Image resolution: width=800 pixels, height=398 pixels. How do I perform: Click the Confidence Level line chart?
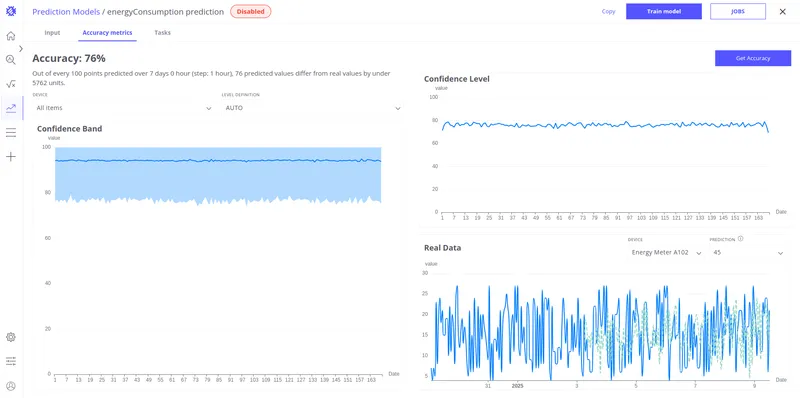[x=605, y=125]
